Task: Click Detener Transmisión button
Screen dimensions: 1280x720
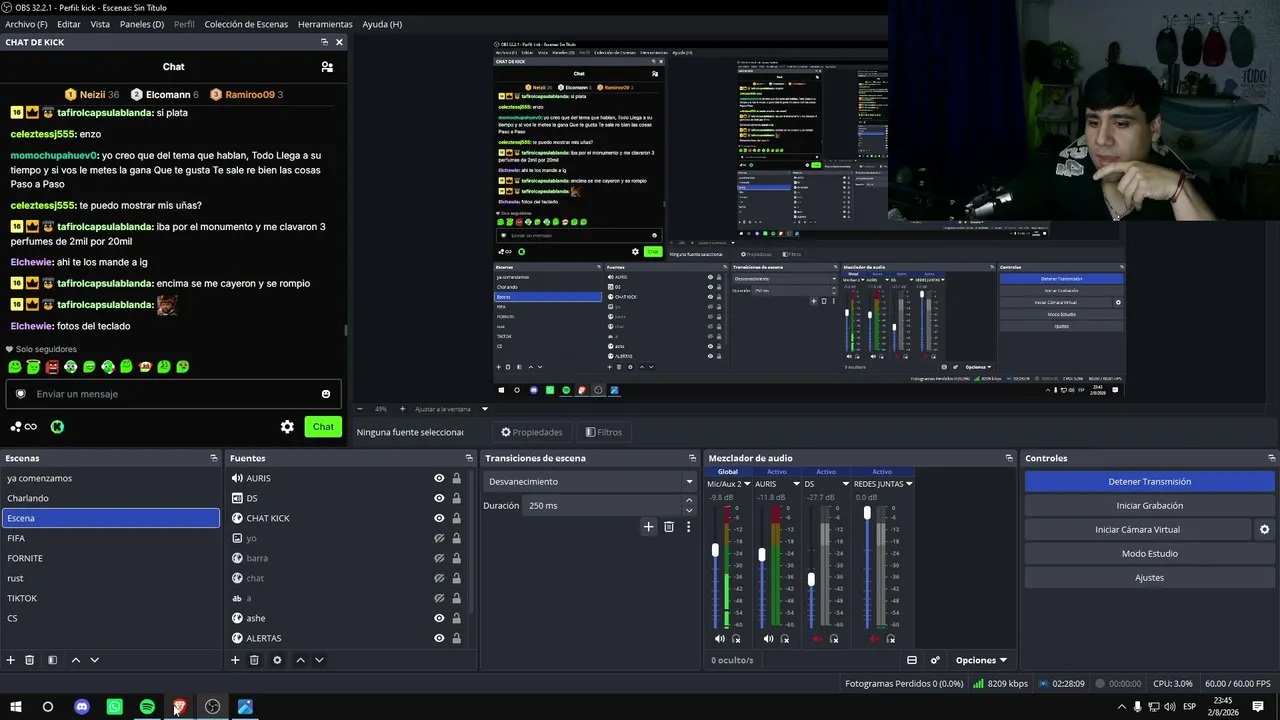Action: (x=1149, y=482)
